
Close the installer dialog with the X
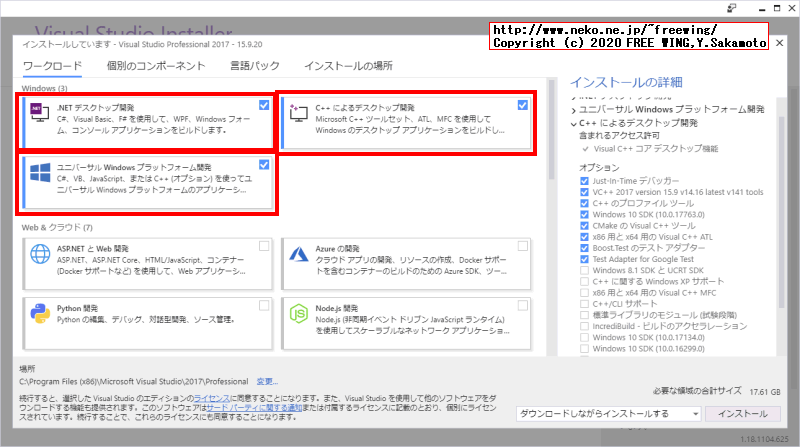779,43
